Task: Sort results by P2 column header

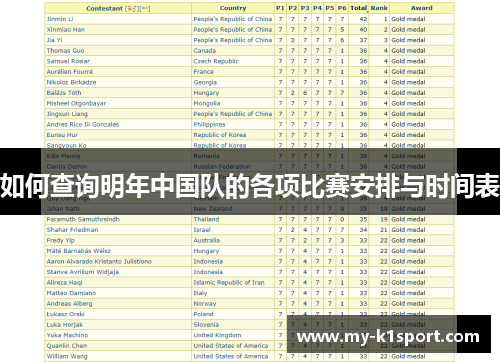Action: (292, 8)
